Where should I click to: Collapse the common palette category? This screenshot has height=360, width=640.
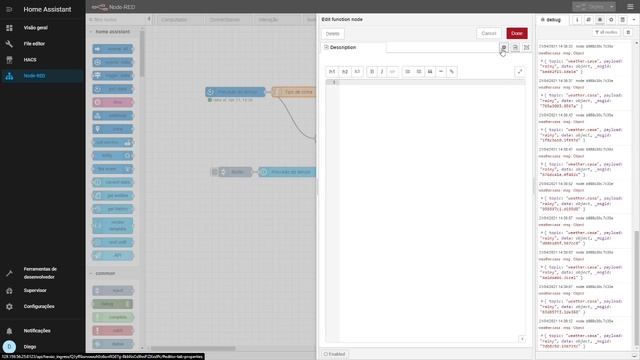tap(112, 273)
